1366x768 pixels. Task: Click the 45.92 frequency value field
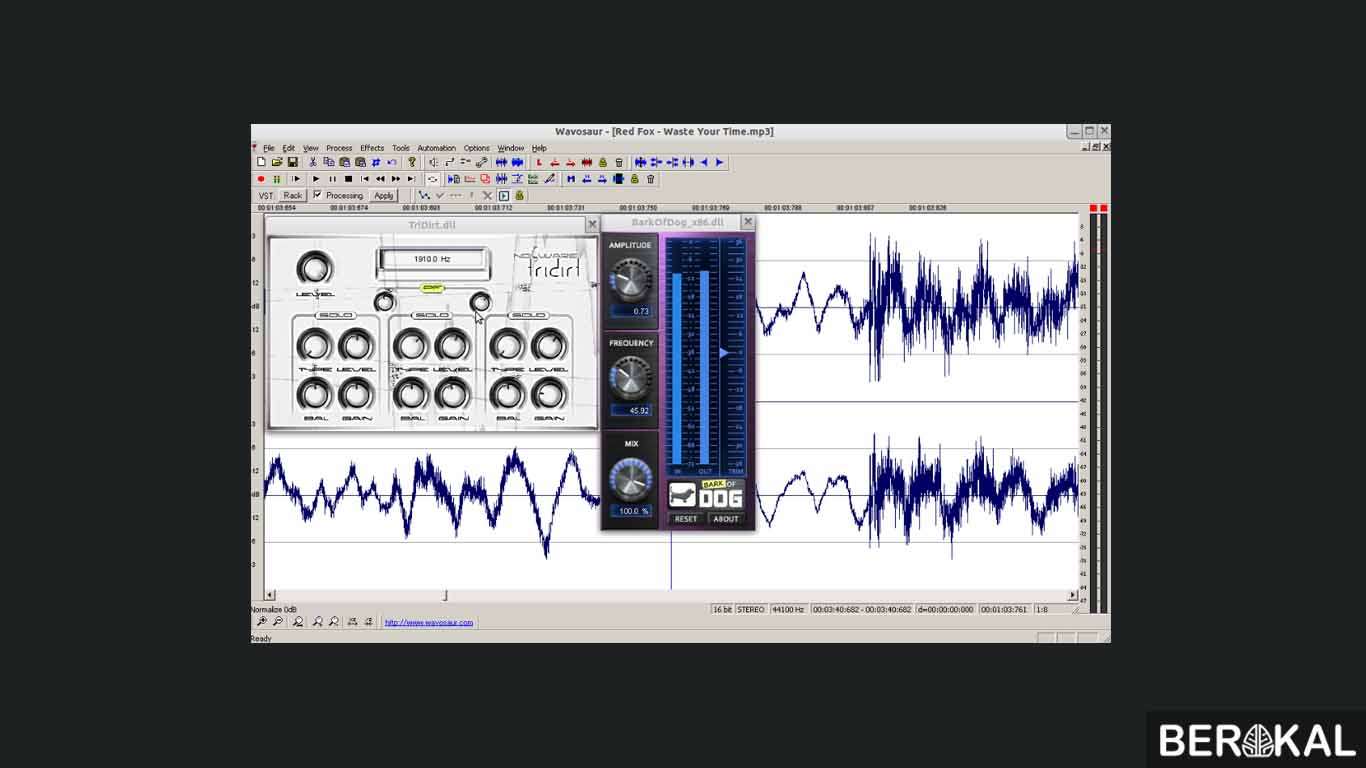pyautogui.click(x=633, y=410)
